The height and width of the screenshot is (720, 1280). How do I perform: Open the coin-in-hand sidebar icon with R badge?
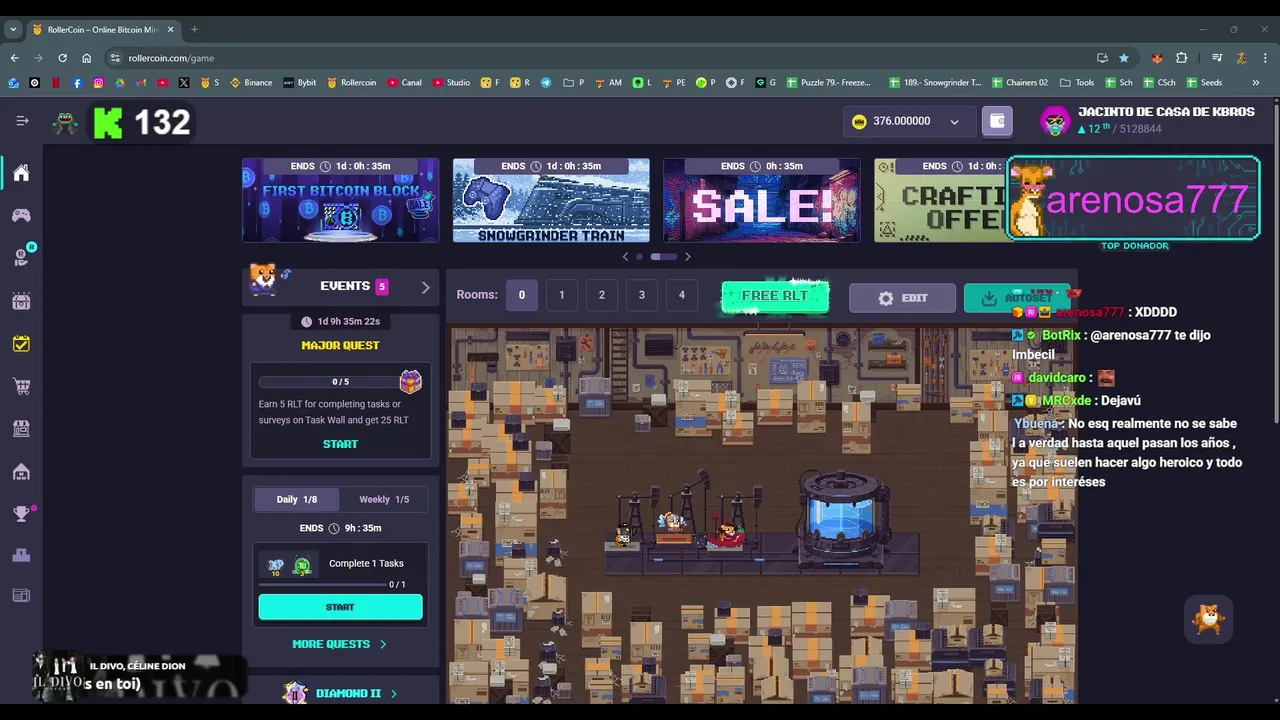pyautogui.click(x=22, y=256)
